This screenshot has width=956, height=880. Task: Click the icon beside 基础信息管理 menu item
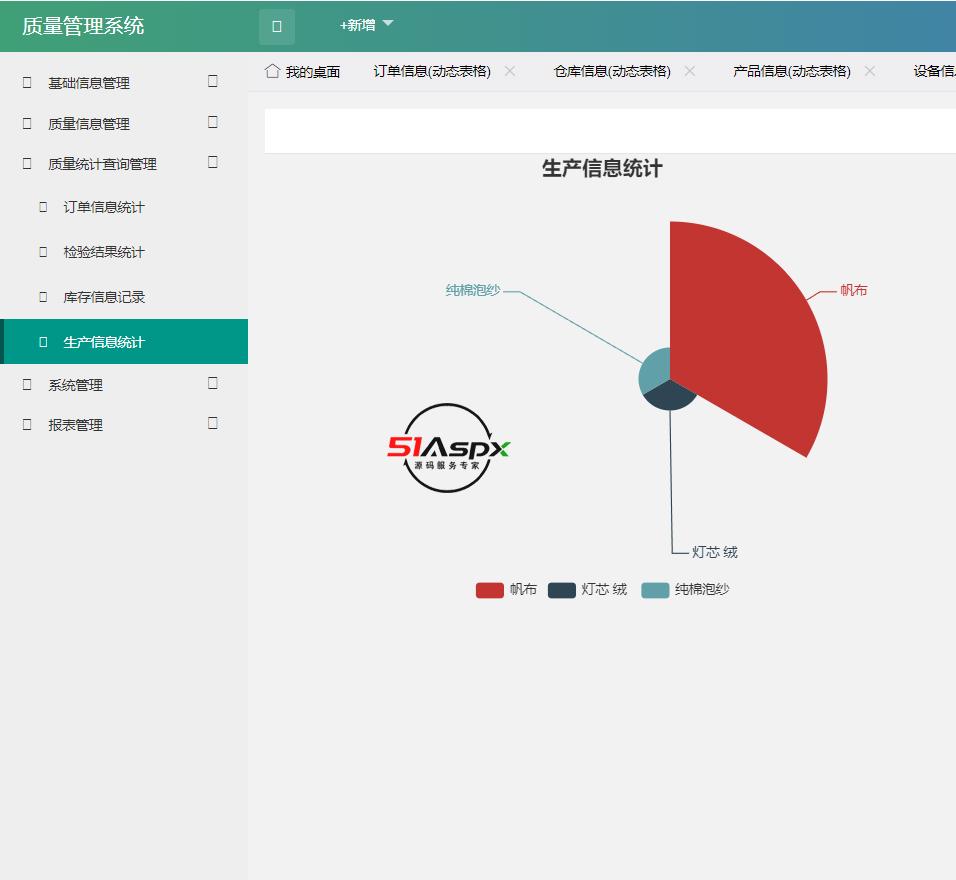pyautogui.click(x=24, y=83)
